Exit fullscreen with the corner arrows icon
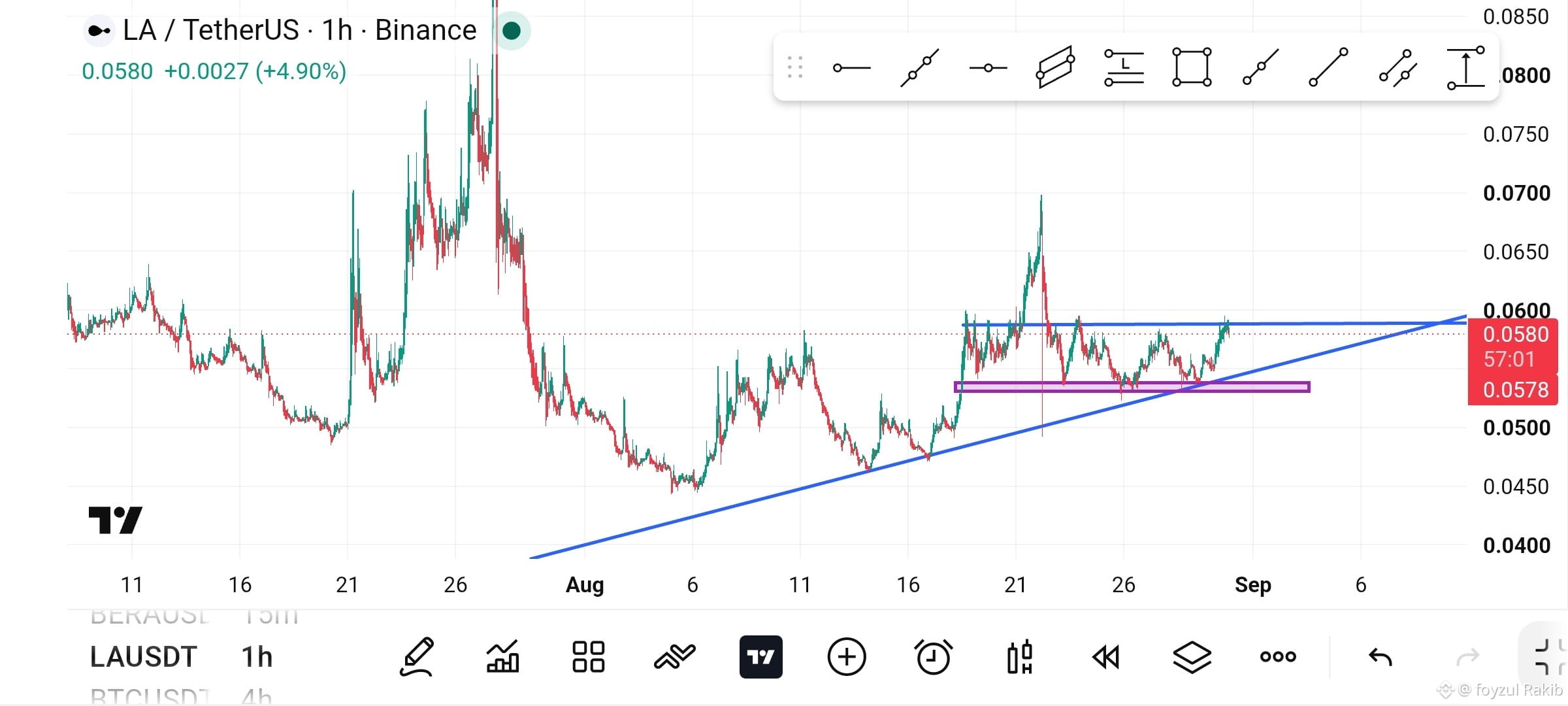This screenshot has width=1568, height=706. (x=1550, y=657)
